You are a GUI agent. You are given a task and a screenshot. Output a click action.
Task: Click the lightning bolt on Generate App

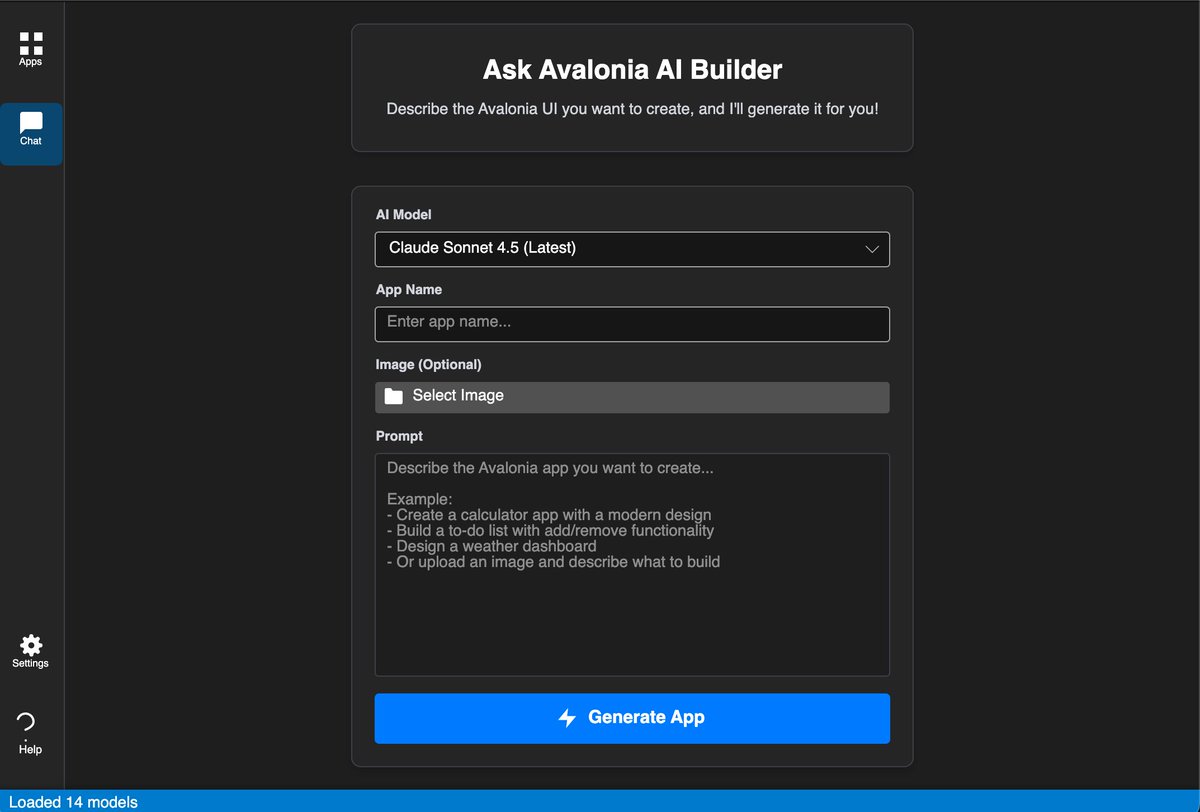[x=567, y=718]
